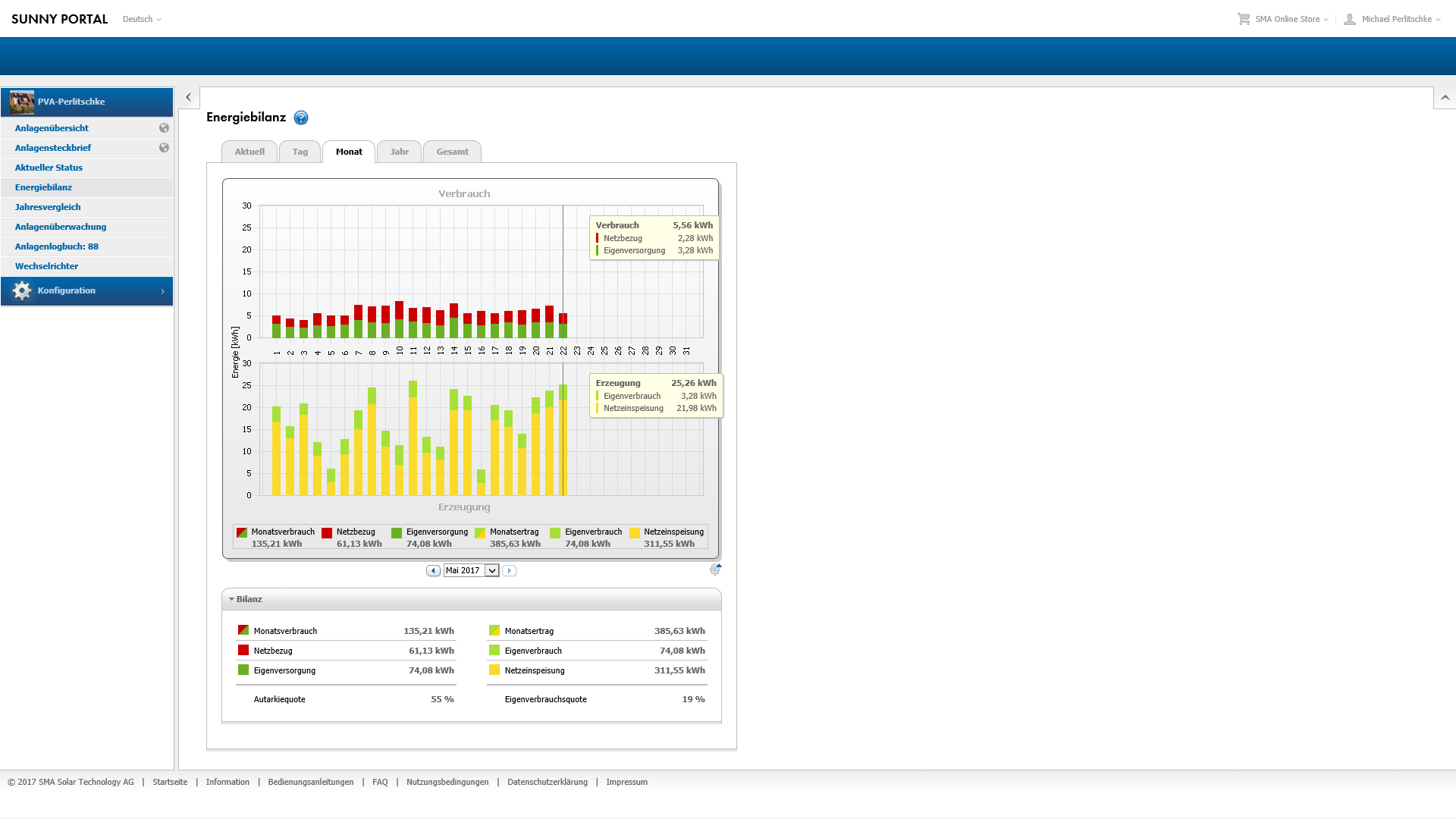Advance to next month with right arrow

[x=510, y=570]
